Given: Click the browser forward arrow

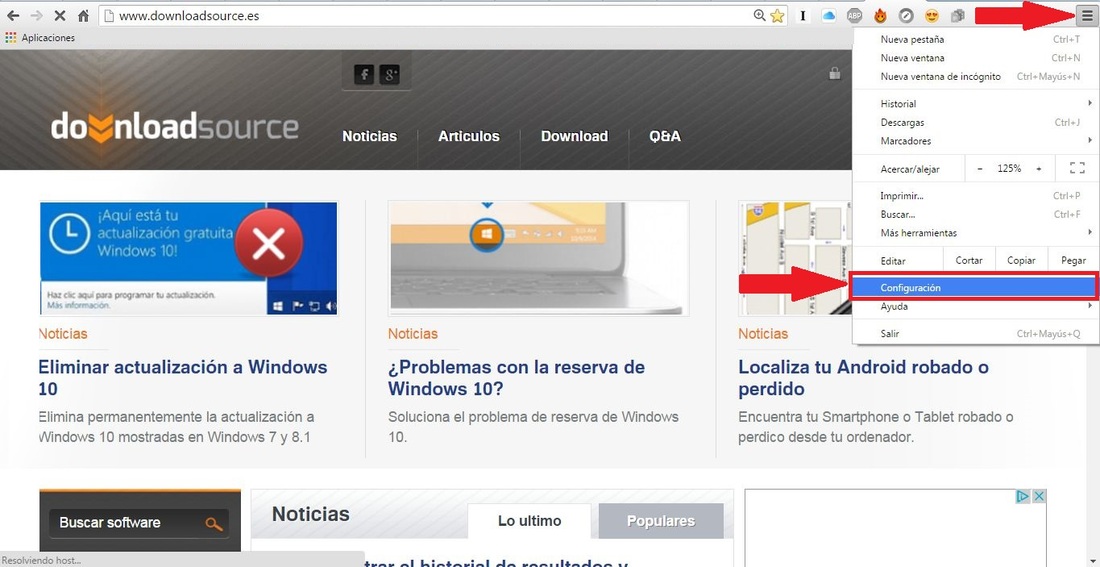Looking at the screenshot, I should (36, 15).
